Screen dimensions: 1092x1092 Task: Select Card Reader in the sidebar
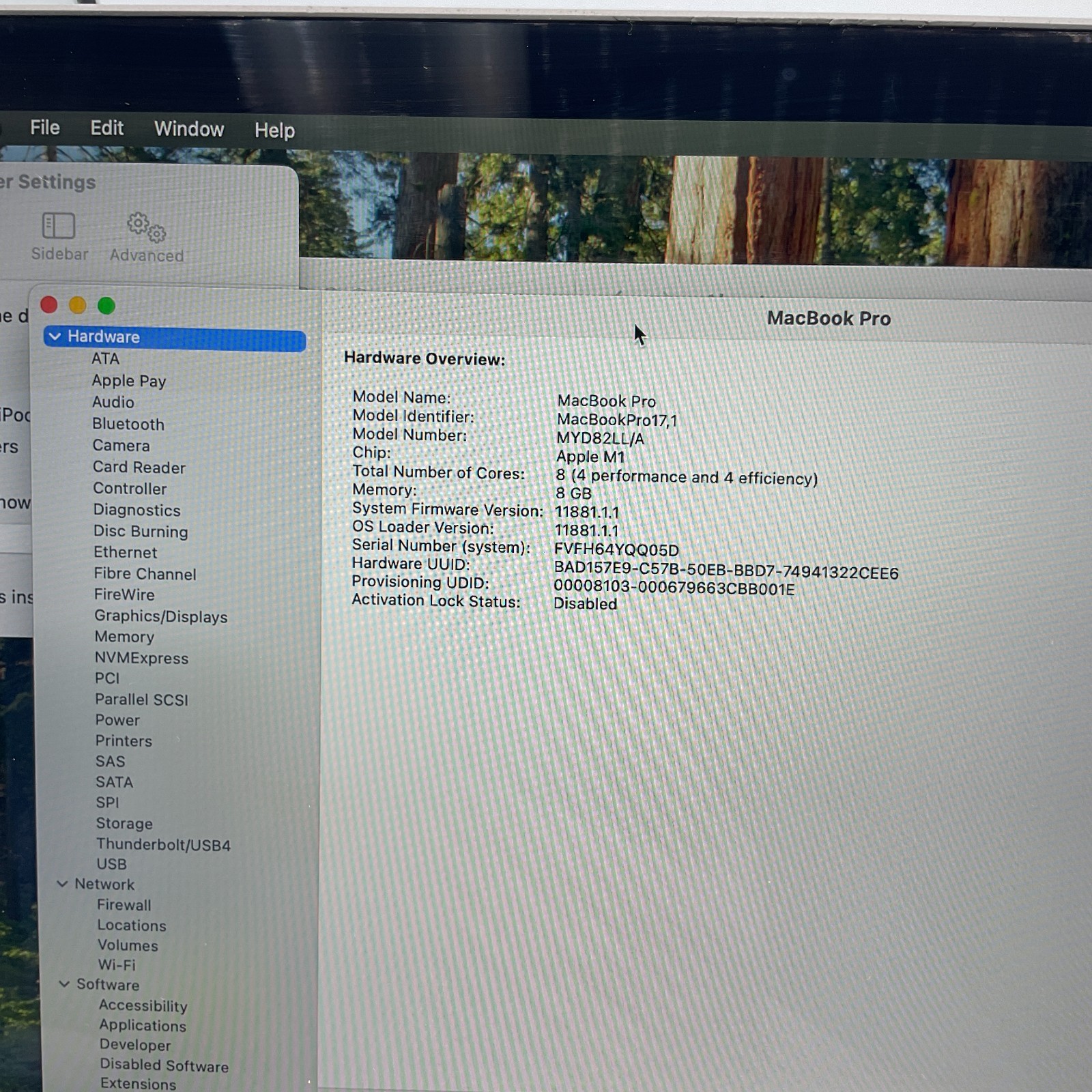point(139,468)
